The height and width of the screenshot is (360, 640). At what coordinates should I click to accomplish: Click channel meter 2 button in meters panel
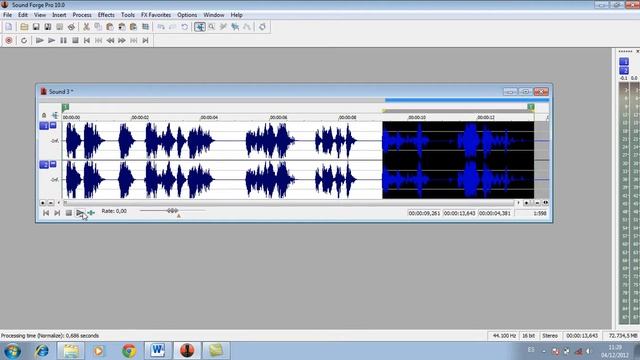pos(624,70)
